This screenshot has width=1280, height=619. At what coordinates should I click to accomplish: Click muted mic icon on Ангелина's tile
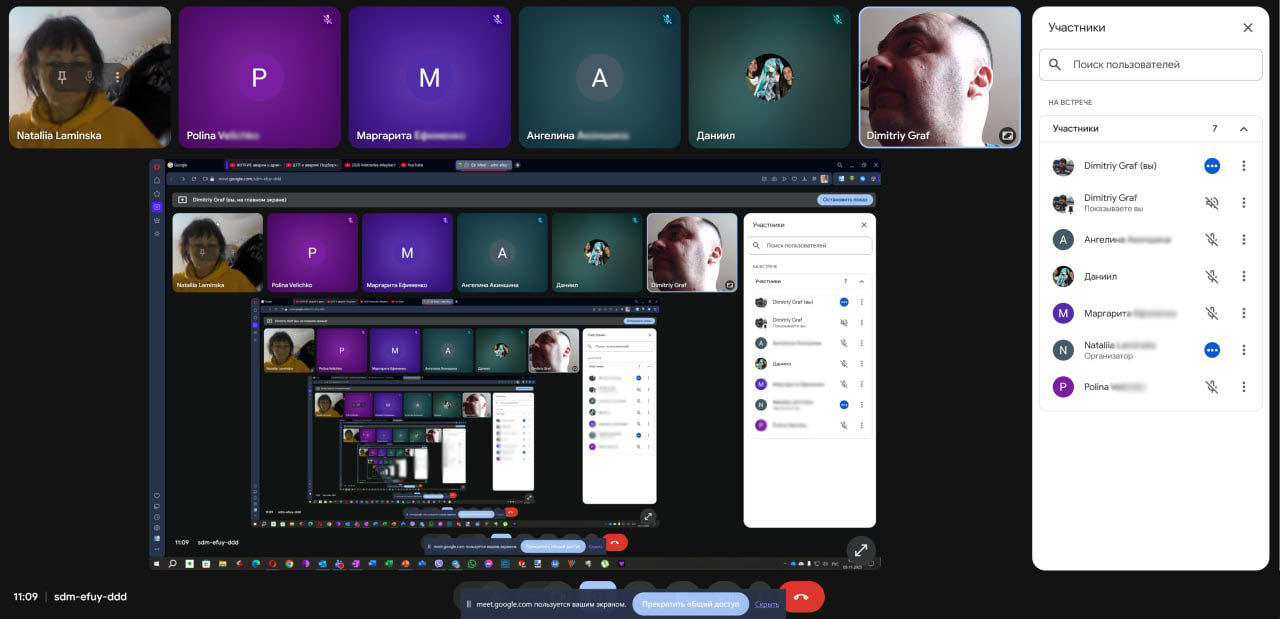tap(667, 20)
